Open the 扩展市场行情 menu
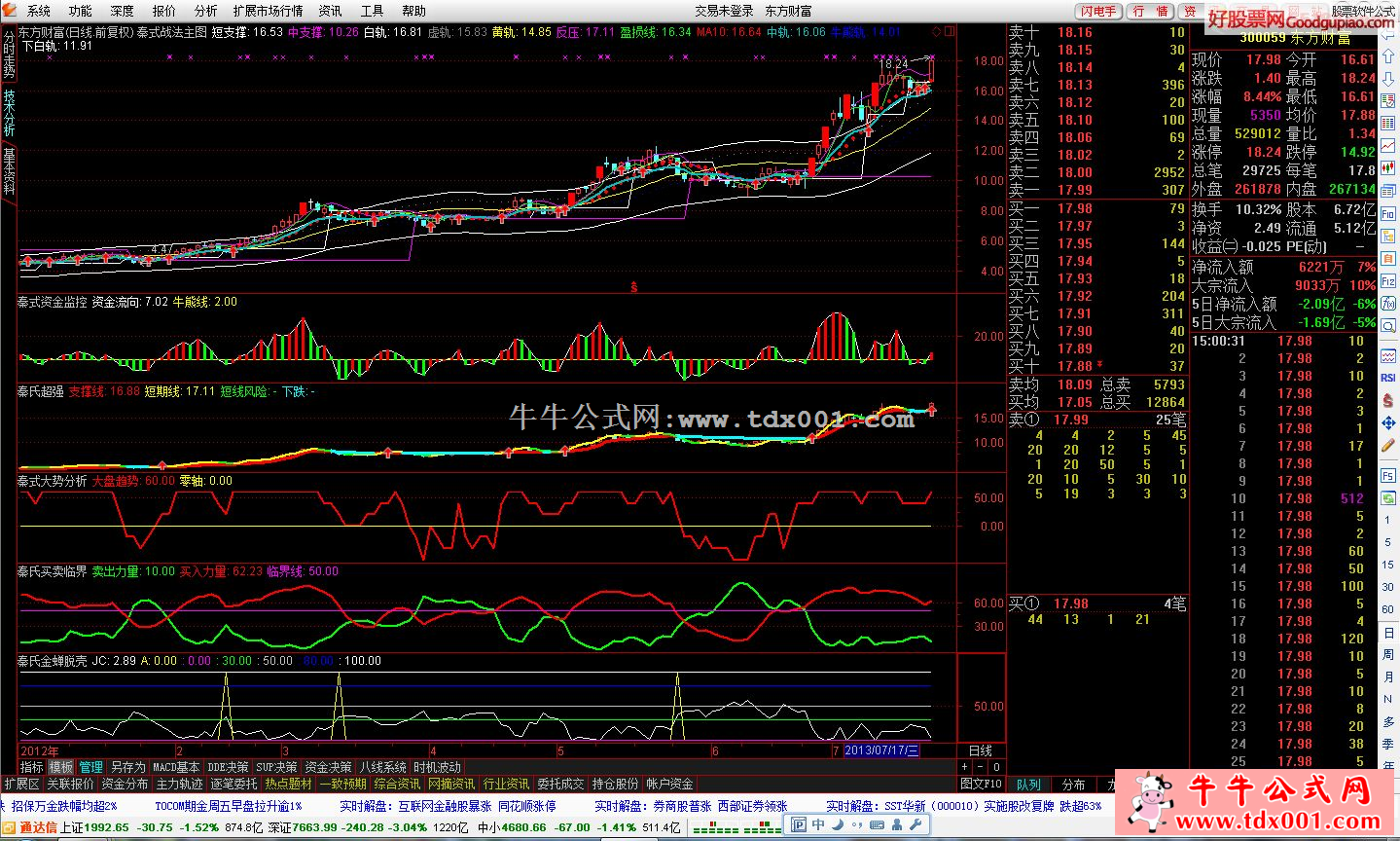This screenshot has height=841, width=1400. click(x=269, y=11)
